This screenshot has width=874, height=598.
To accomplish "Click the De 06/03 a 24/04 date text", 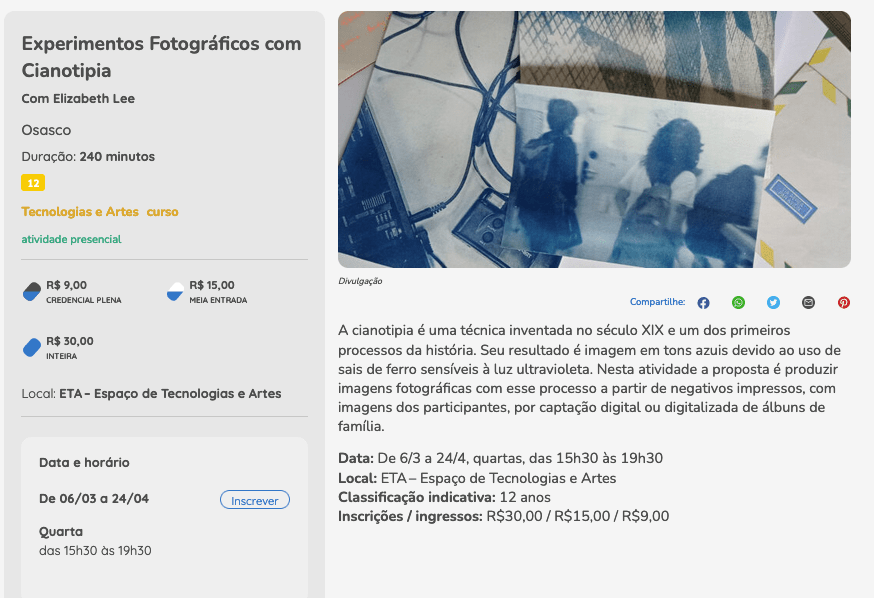I will pos(94,499).
